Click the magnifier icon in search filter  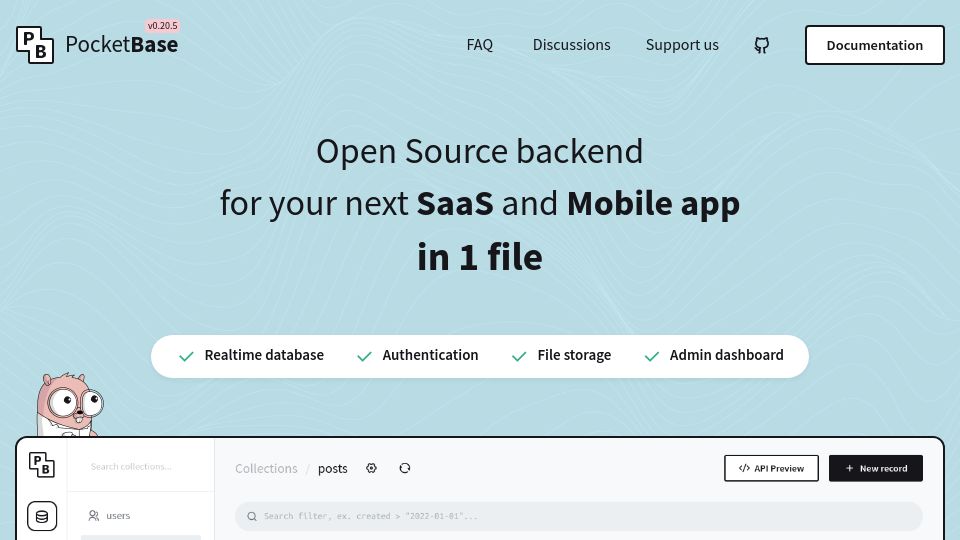click(252, 517)
